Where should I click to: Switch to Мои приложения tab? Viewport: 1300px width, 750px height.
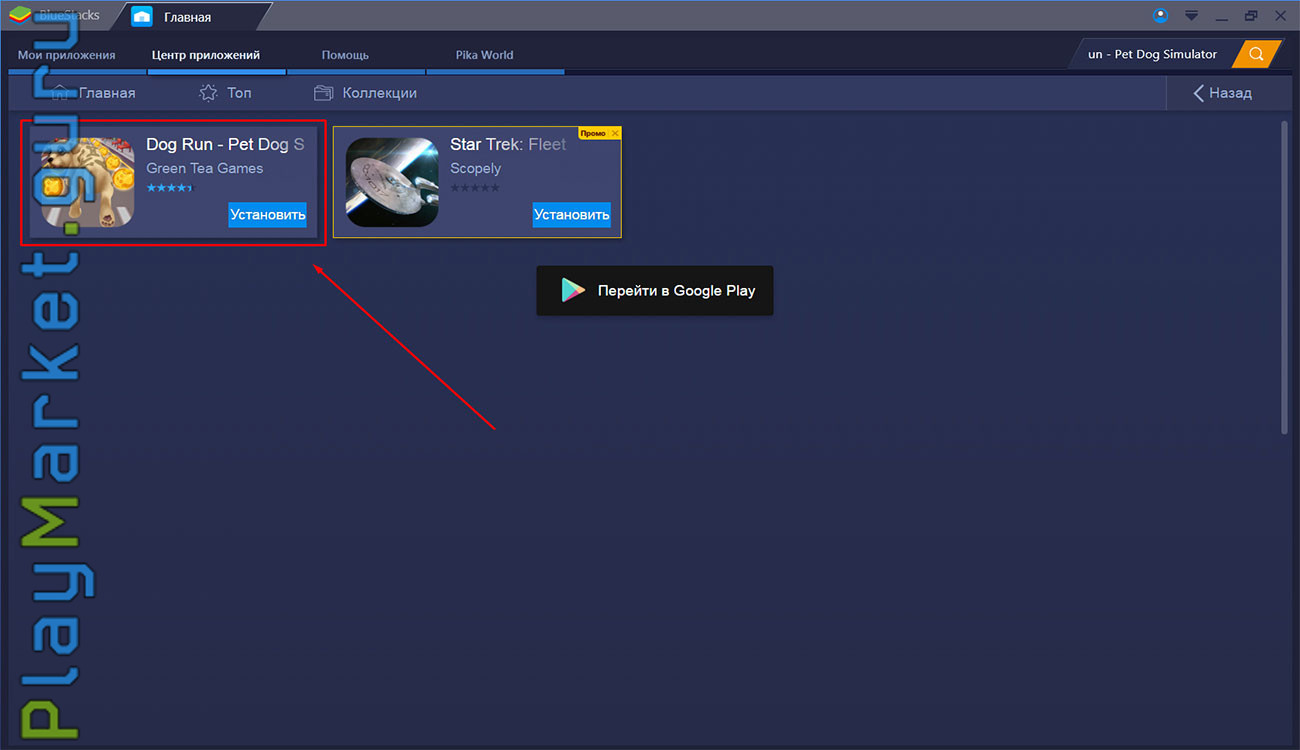click(67, 55)
